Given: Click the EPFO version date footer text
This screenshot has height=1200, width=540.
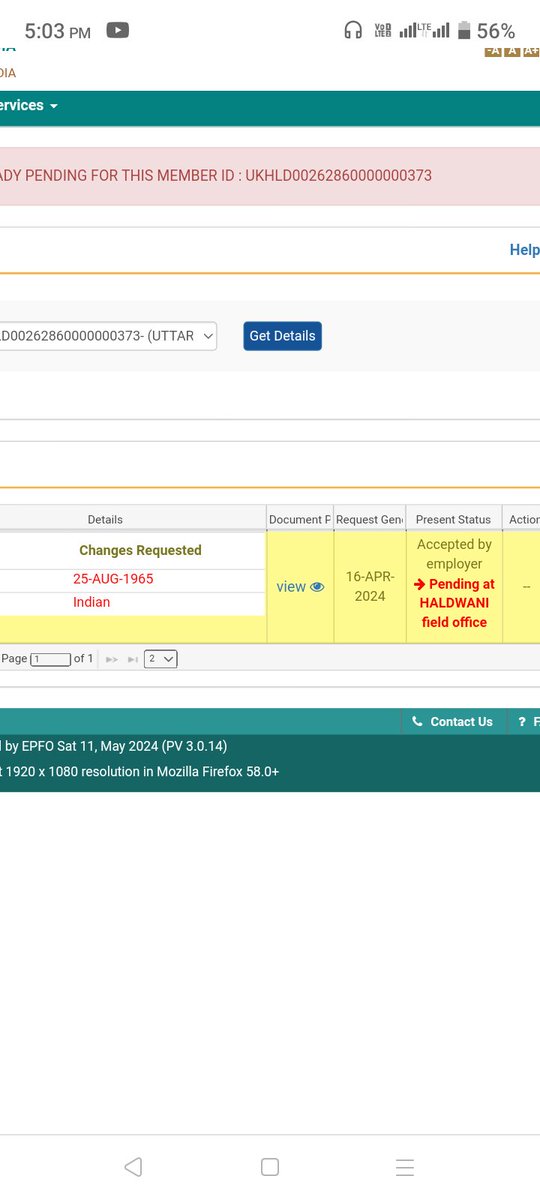Looking at the screenshot, I should [x=115, y=746].
